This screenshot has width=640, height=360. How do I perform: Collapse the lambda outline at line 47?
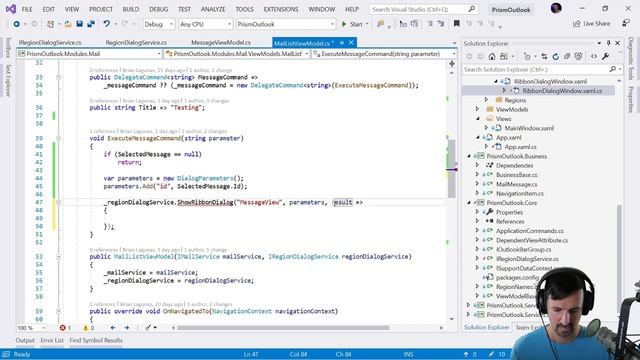[x=58, y=202]
